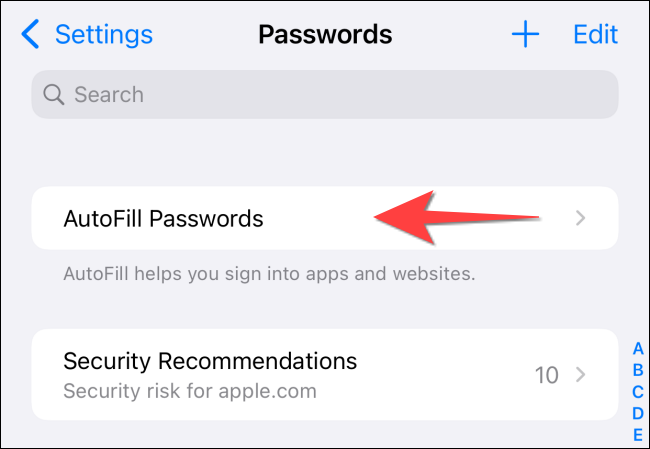This screenshot has width=650, height=449.
Task: Expand the Security Recommendations chevron
Action: (580, 375)
